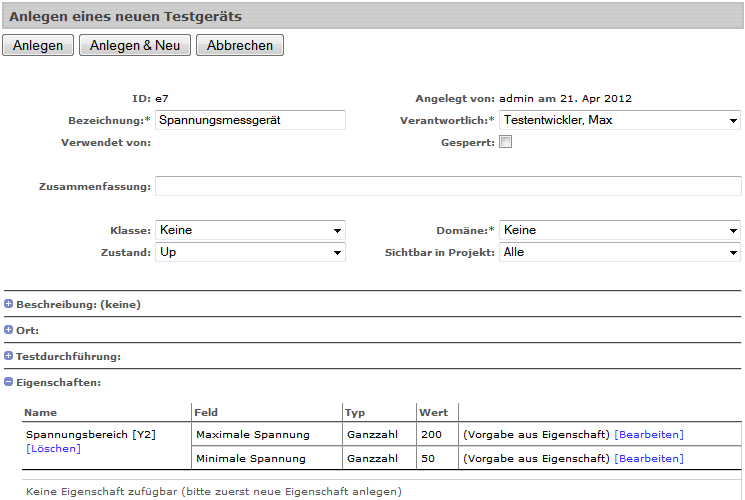Click Bearbeiten link for Maximale Spannung
The width and height of the screenshot is (745, 500).
[x=649, y=434]
